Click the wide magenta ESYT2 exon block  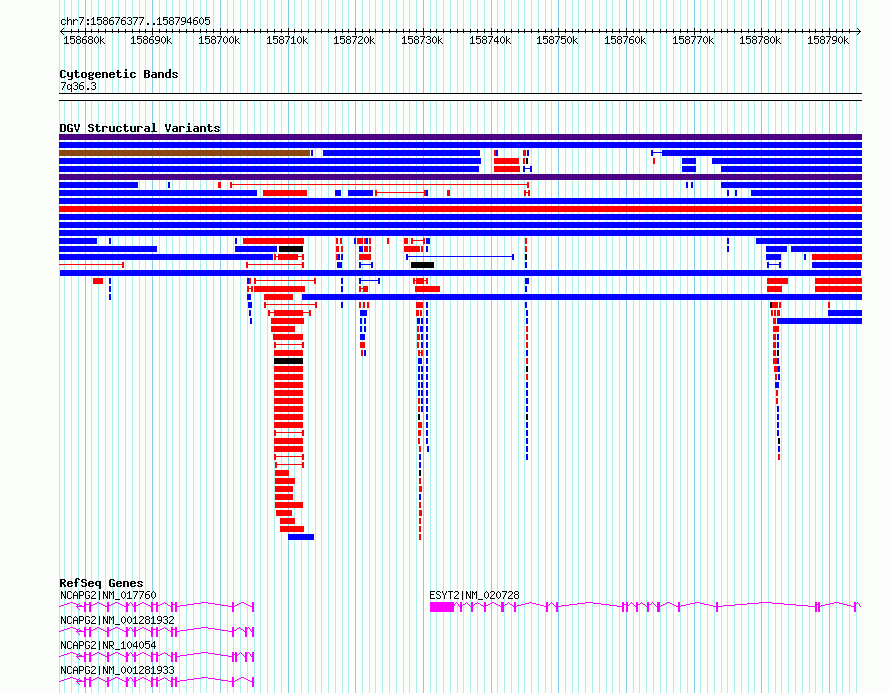(x=442, y=607)
